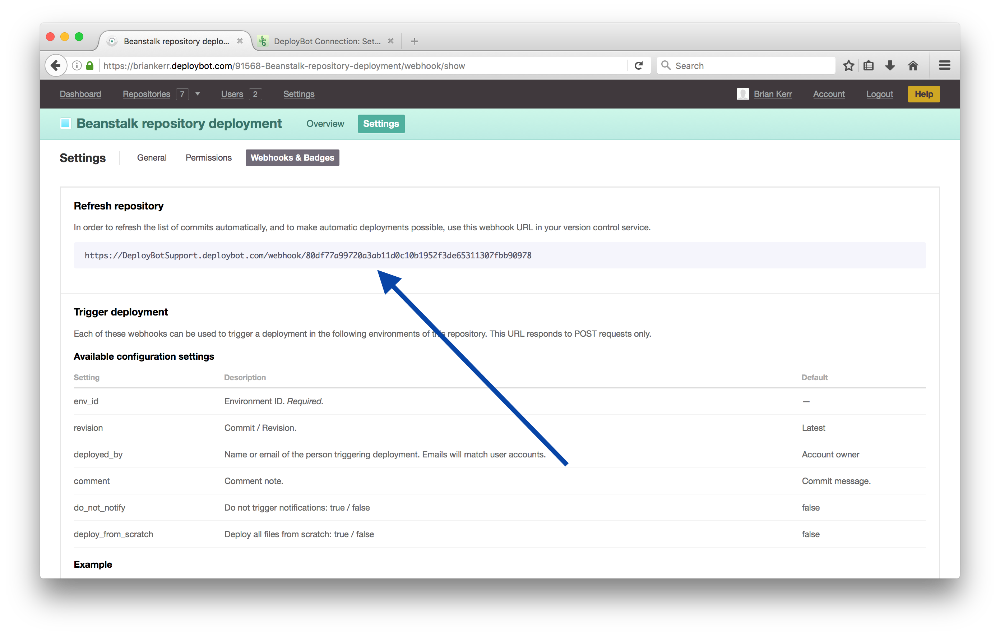Go to the Account page
The height and width of the screenshot is (636, 1000).
[x=828, y=94]
